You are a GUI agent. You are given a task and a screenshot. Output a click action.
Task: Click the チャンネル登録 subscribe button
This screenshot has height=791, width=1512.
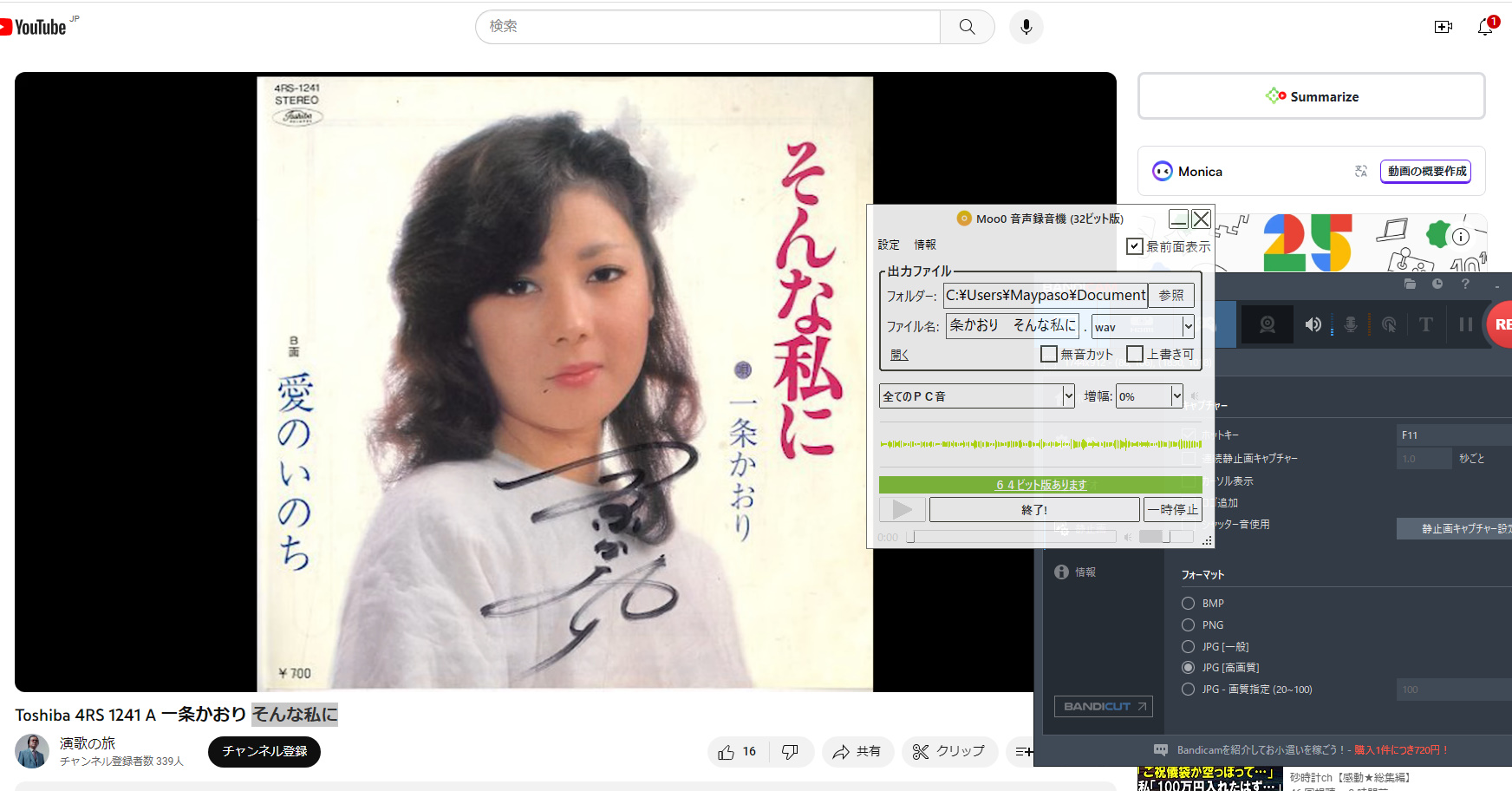point(264,751)
